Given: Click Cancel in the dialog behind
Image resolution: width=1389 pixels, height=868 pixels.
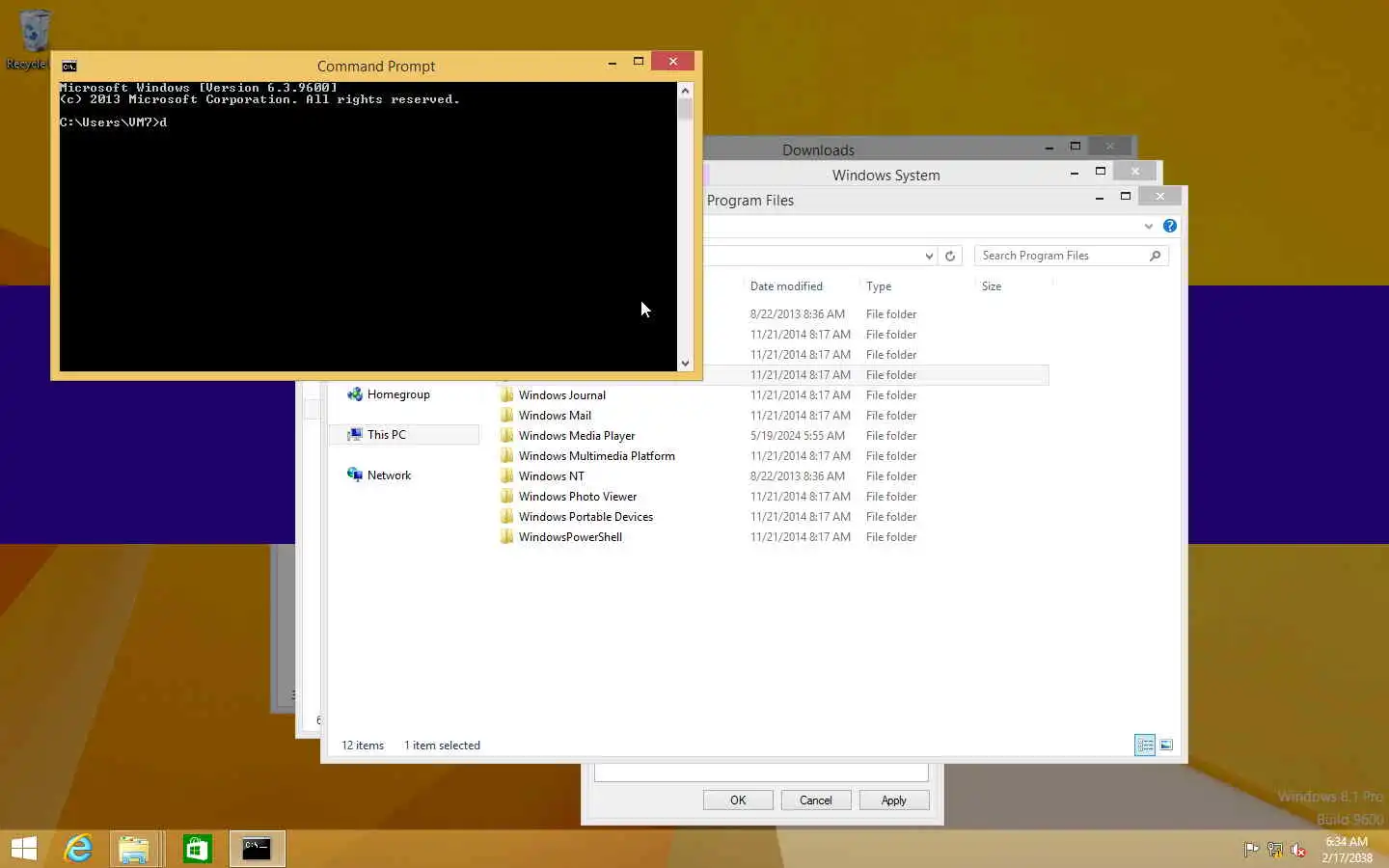Looking at the screenshot, I should point(815,800).
